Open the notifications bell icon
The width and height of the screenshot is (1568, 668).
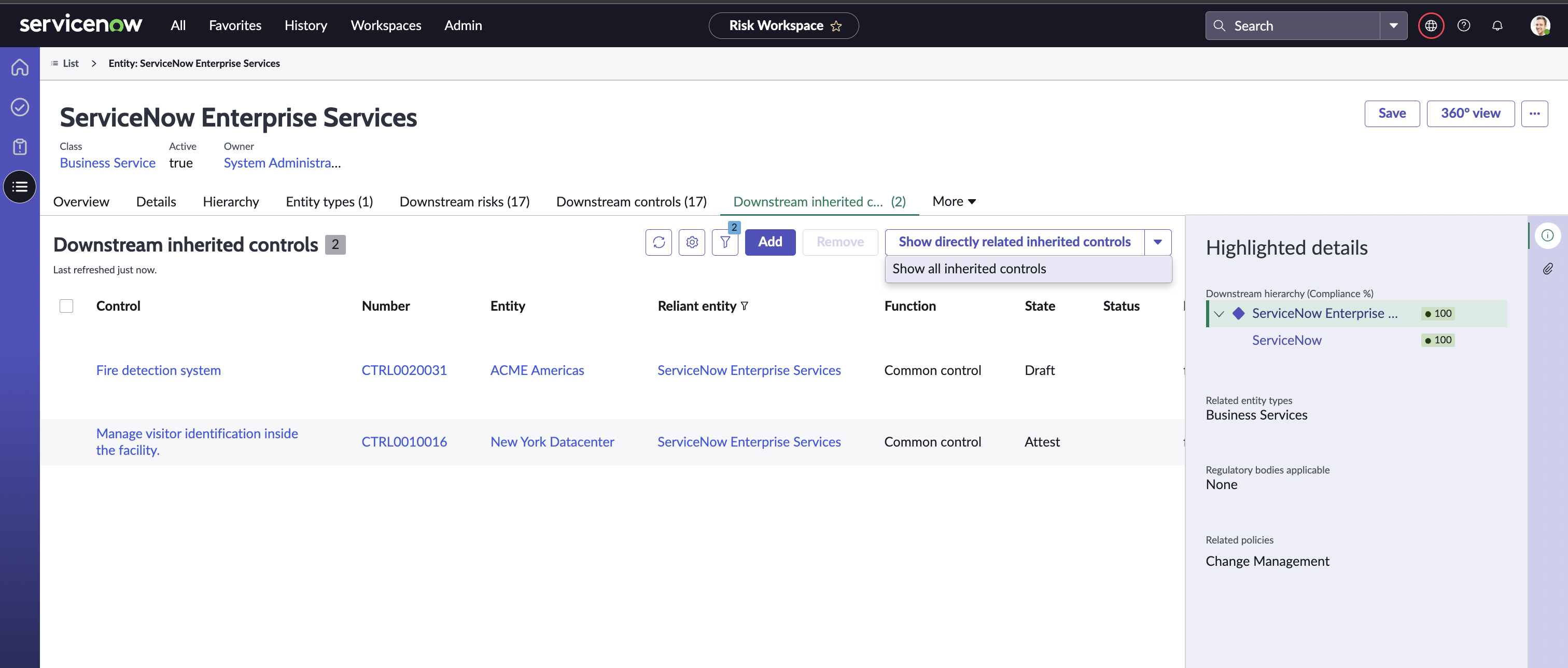1497,25
